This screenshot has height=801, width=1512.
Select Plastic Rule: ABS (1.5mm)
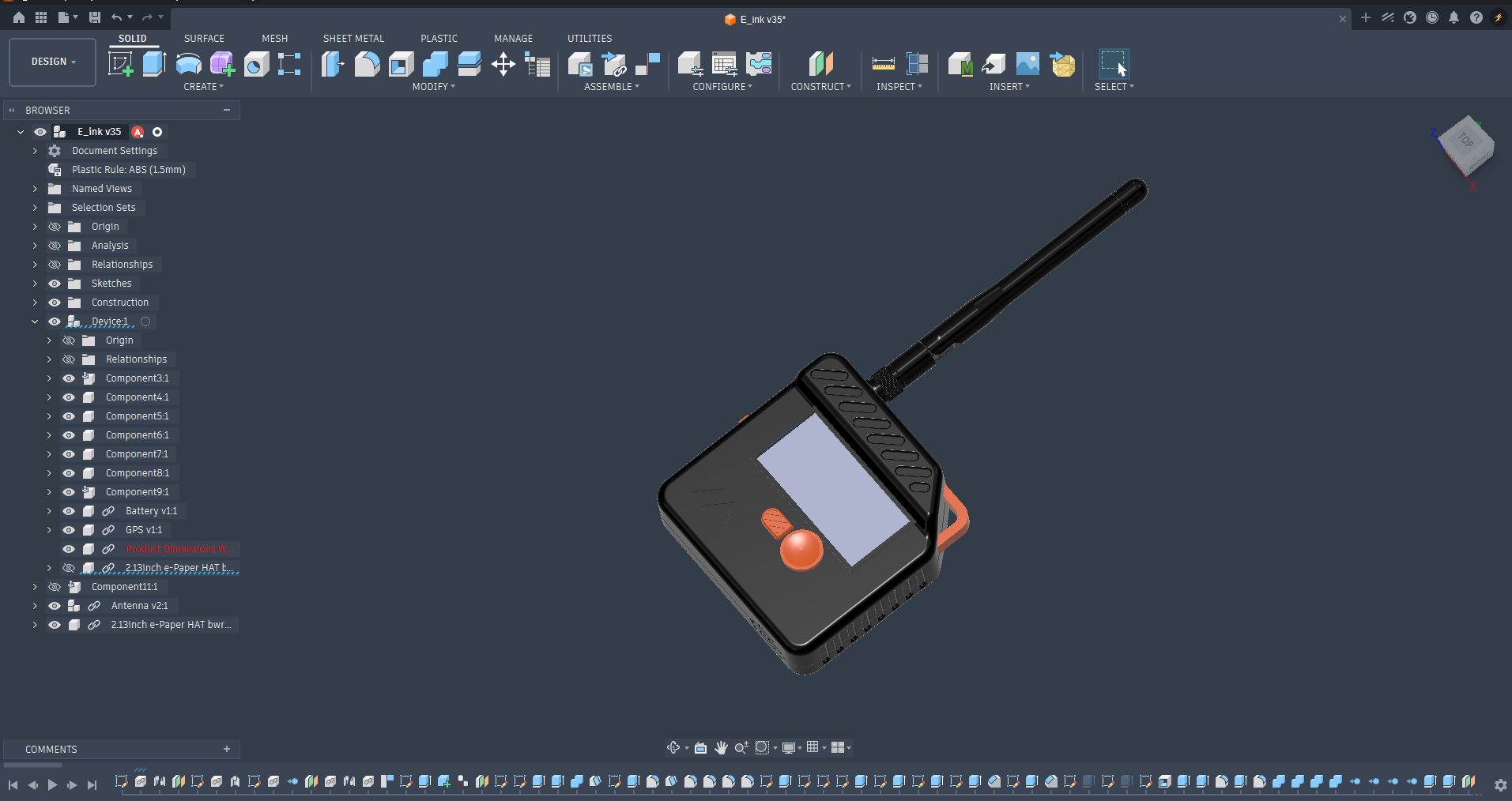(x=129, y=170)
